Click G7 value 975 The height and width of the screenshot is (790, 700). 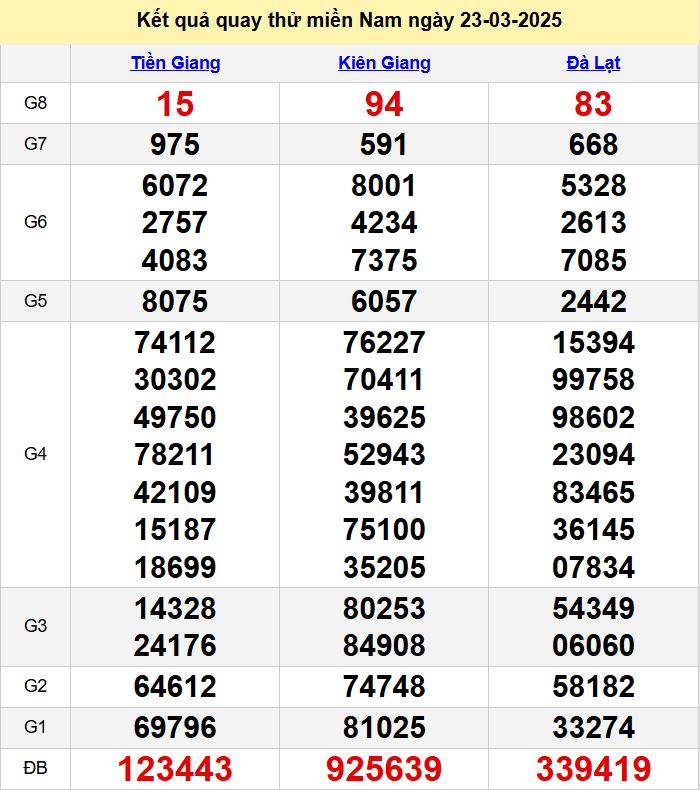point(175,145)
